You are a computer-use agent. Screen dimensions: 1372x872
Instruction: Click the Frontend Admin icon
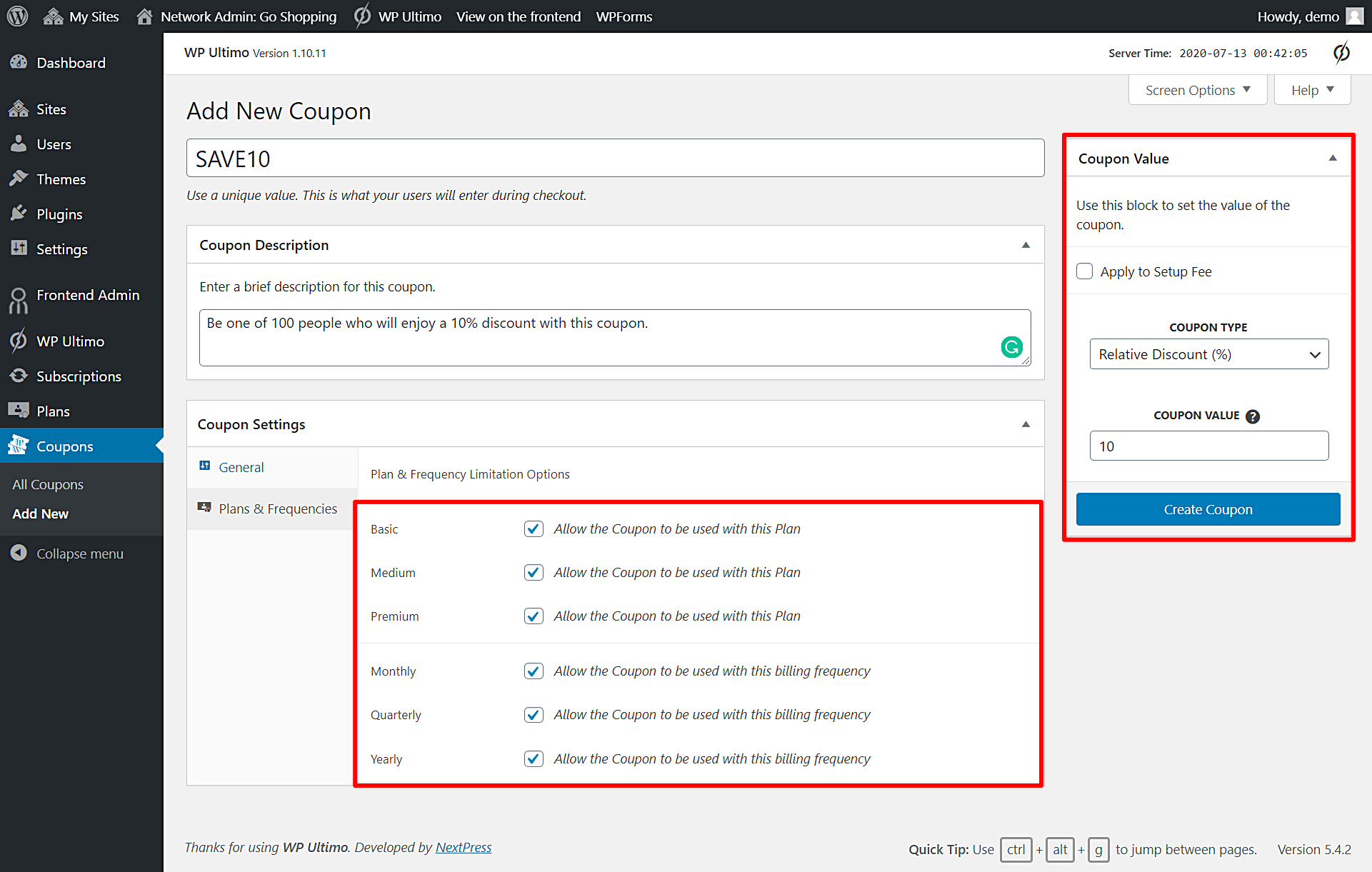coord(19,300)
